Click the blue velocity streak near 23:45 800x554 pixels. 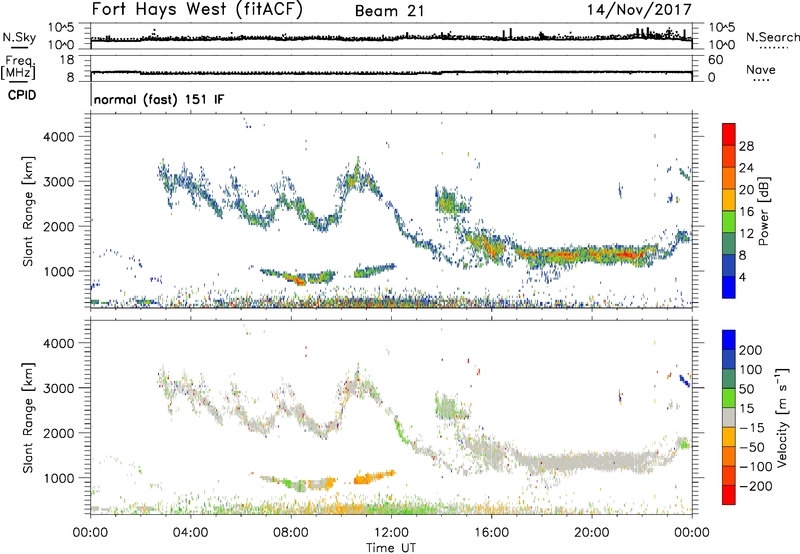point(684,381)
